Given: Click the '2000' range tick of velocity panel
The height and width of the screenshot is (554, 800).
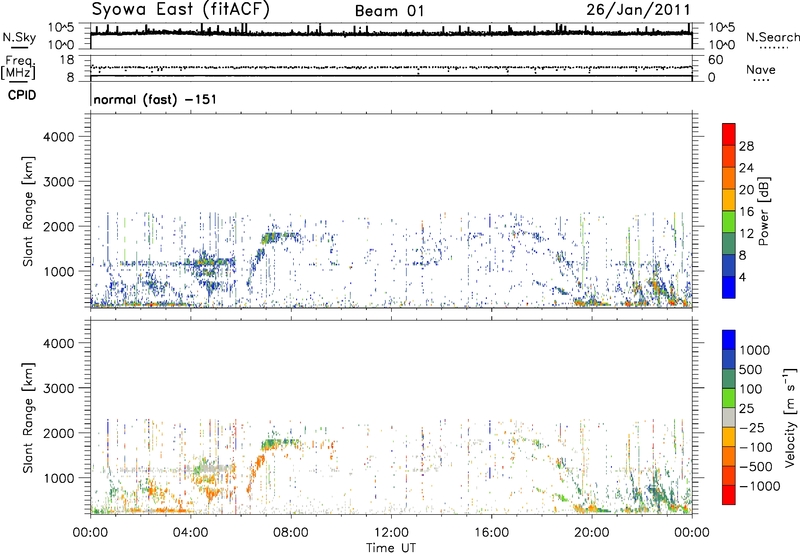Looking at the screenshot, I should (x=59, y=433).
